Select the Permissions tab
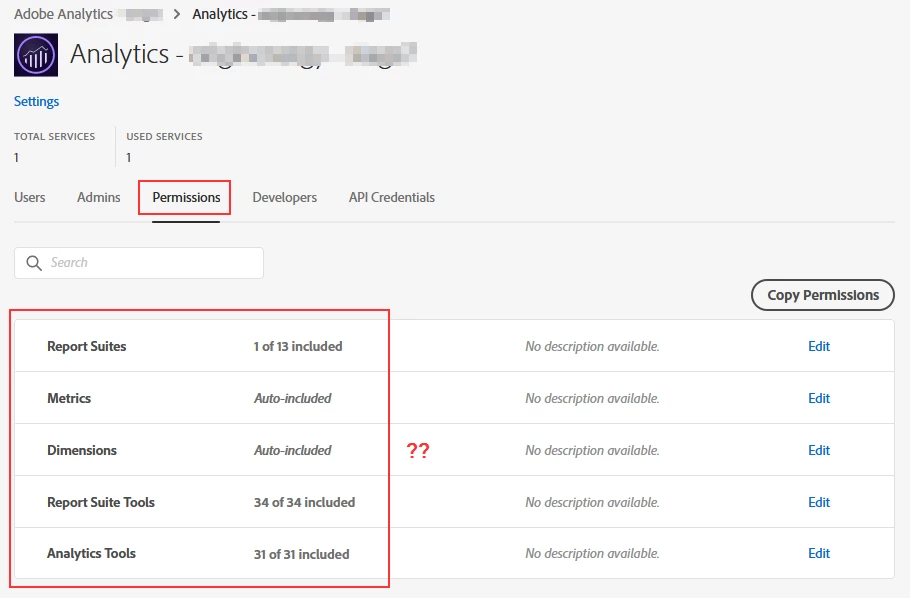 (186, 197)
